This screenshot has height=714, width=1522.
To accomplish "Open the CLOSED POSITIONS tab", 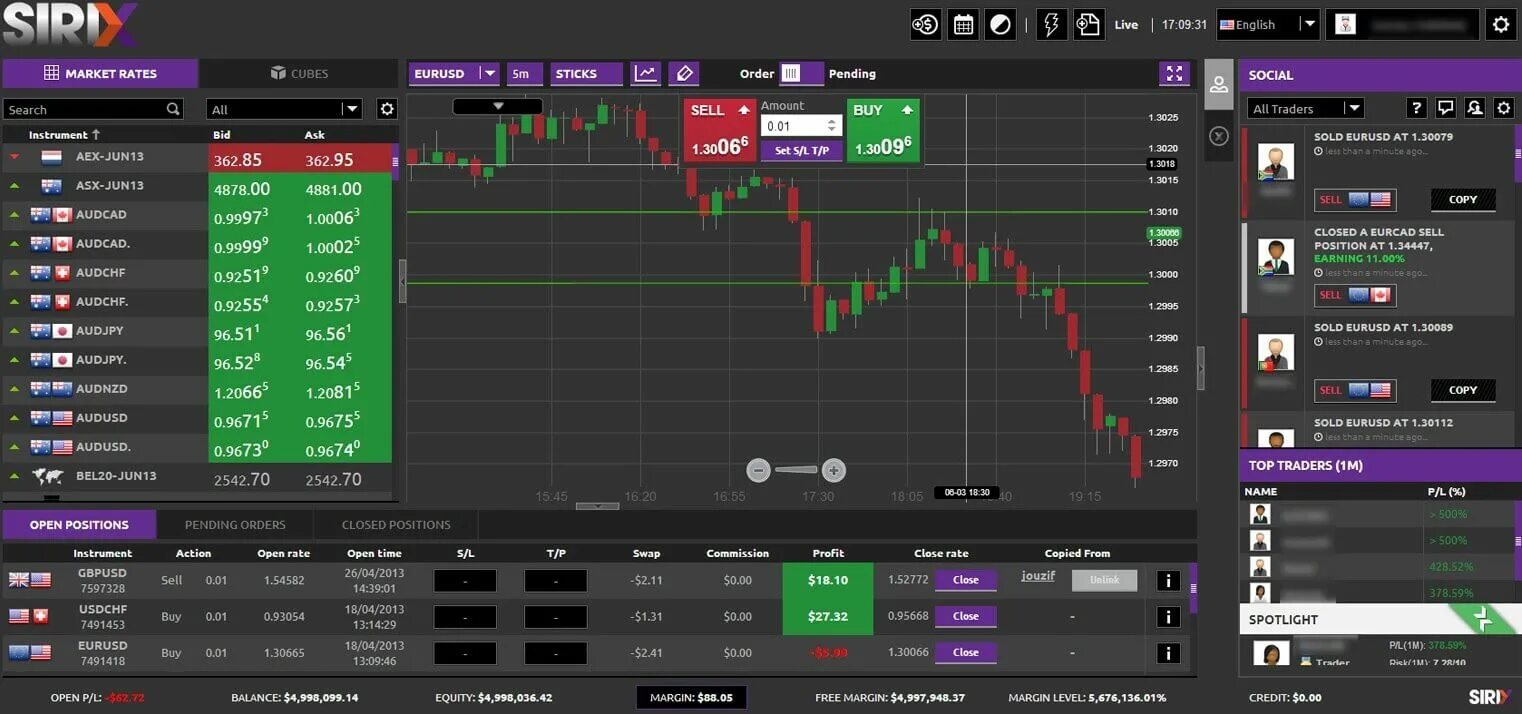I will [x=396, y=524].
